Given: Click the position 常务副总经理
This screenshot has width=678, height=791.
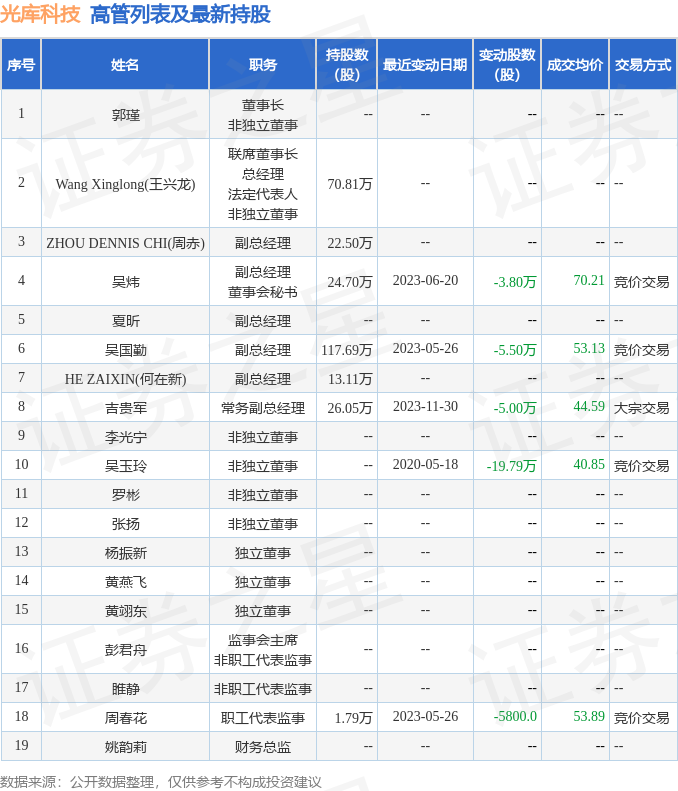Looking at the screenshot, I should click(263, 408).
